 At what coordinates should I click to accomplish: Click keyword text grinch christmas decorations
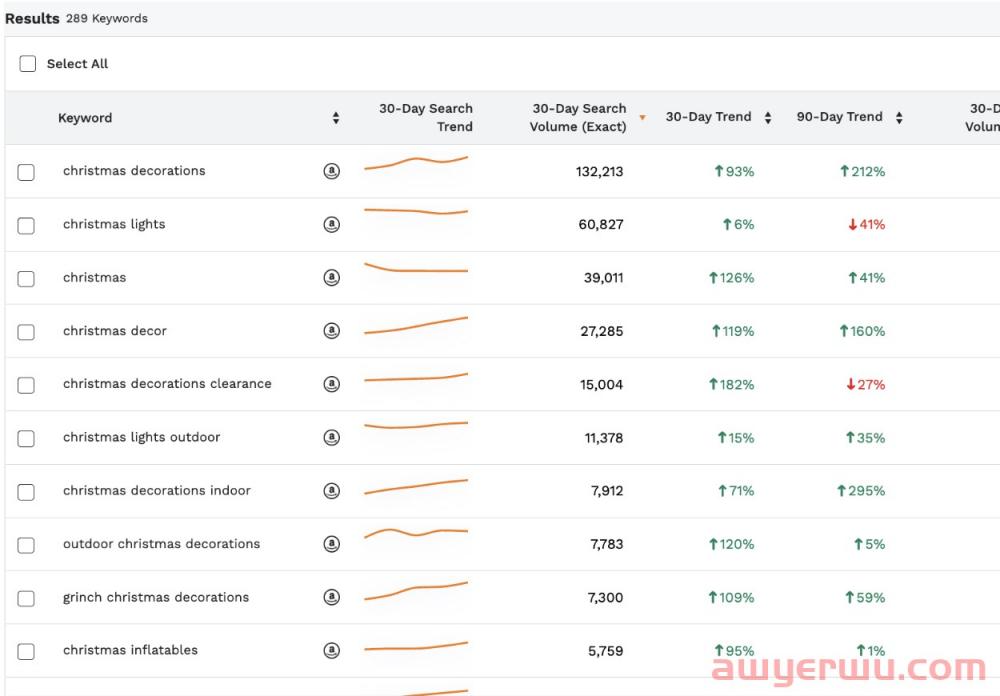click(x=156, y=597)
